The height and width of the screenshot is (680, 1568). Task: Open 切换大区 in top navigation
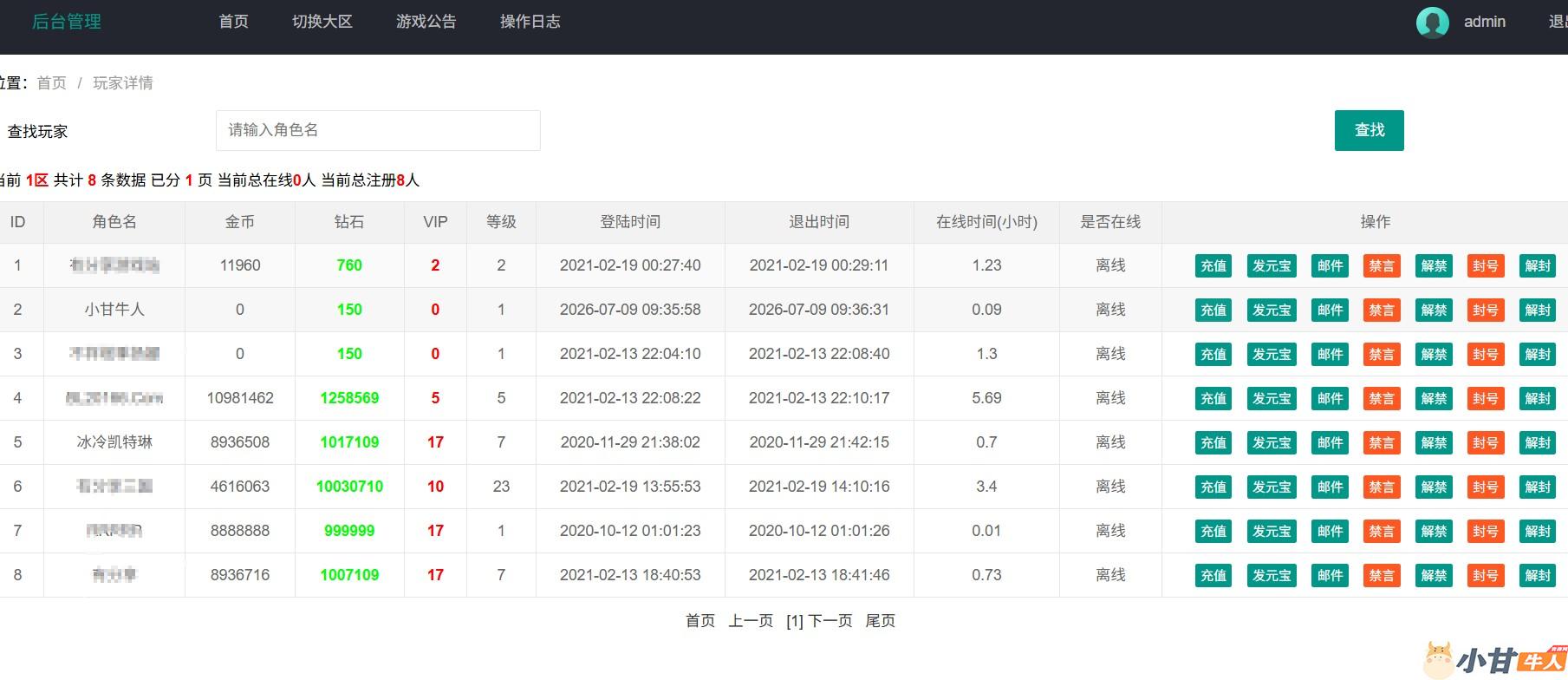point(322,22)
